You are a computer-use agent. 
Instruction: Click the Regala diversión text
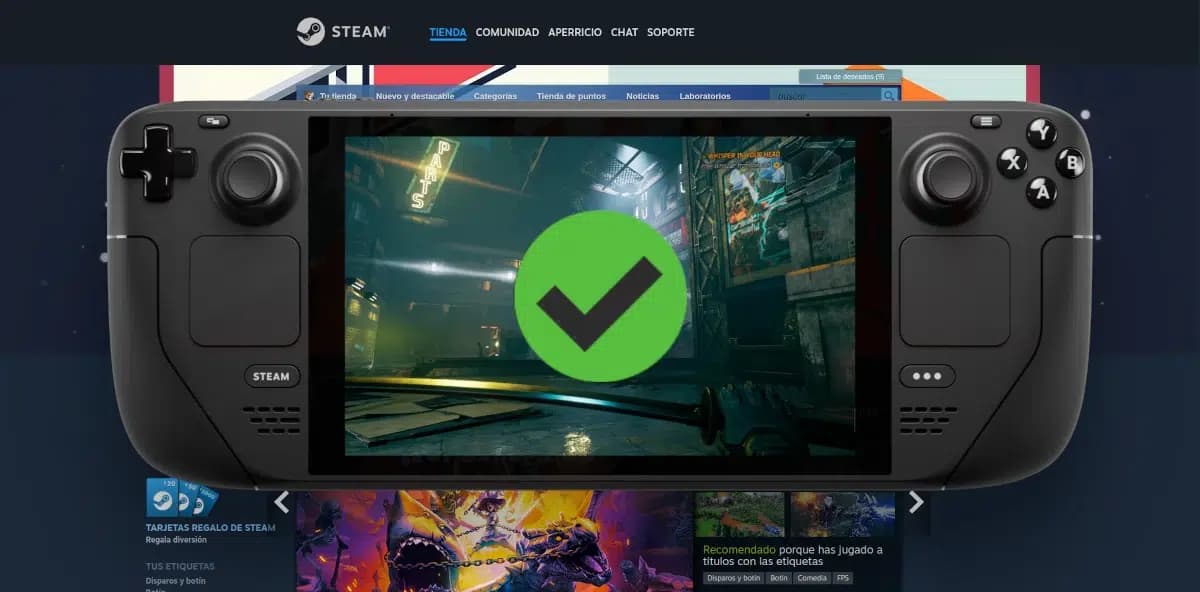click(176, 540)
